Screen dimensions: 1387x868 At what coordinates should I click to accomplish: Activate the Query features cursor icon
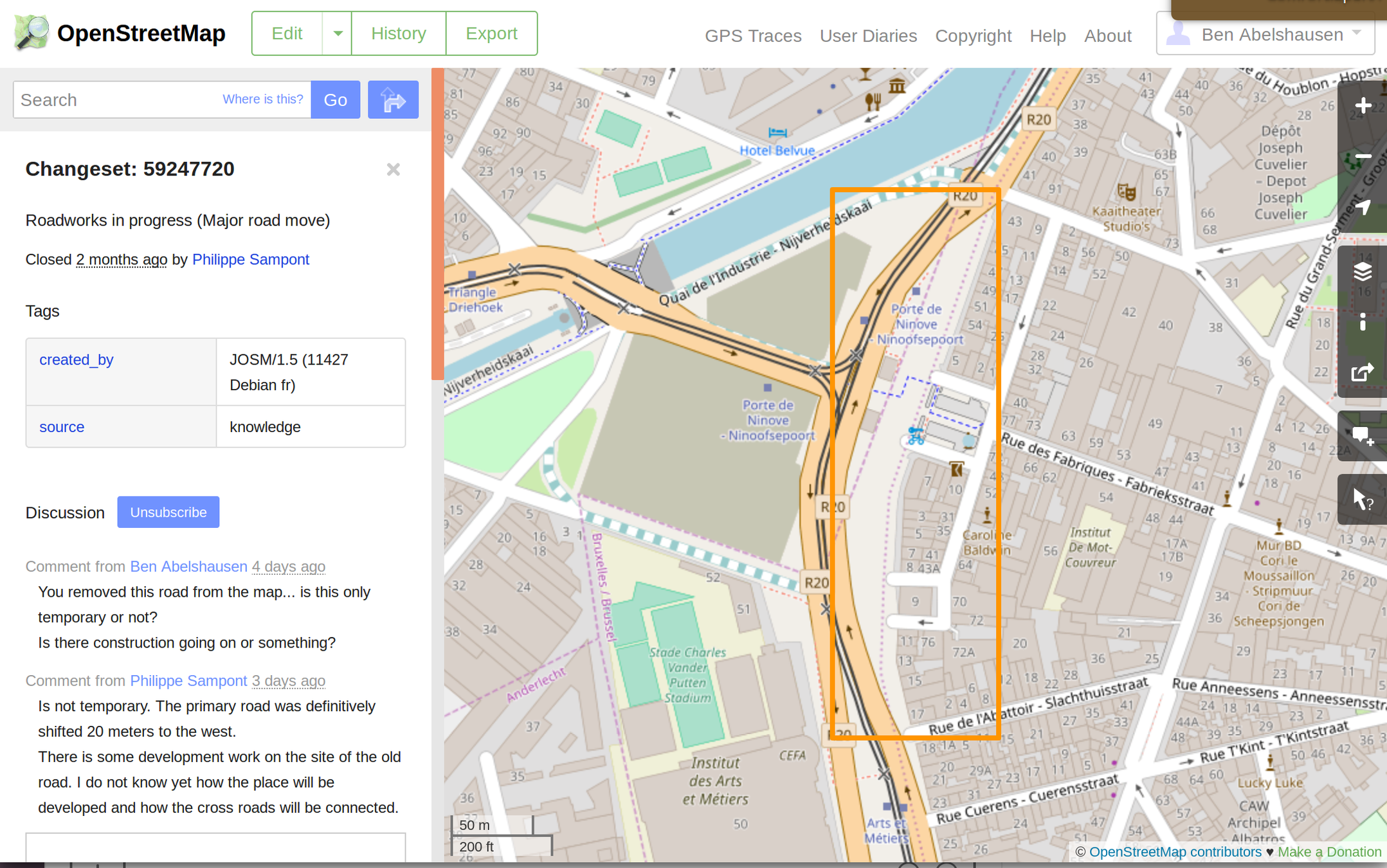point(1363,500)
